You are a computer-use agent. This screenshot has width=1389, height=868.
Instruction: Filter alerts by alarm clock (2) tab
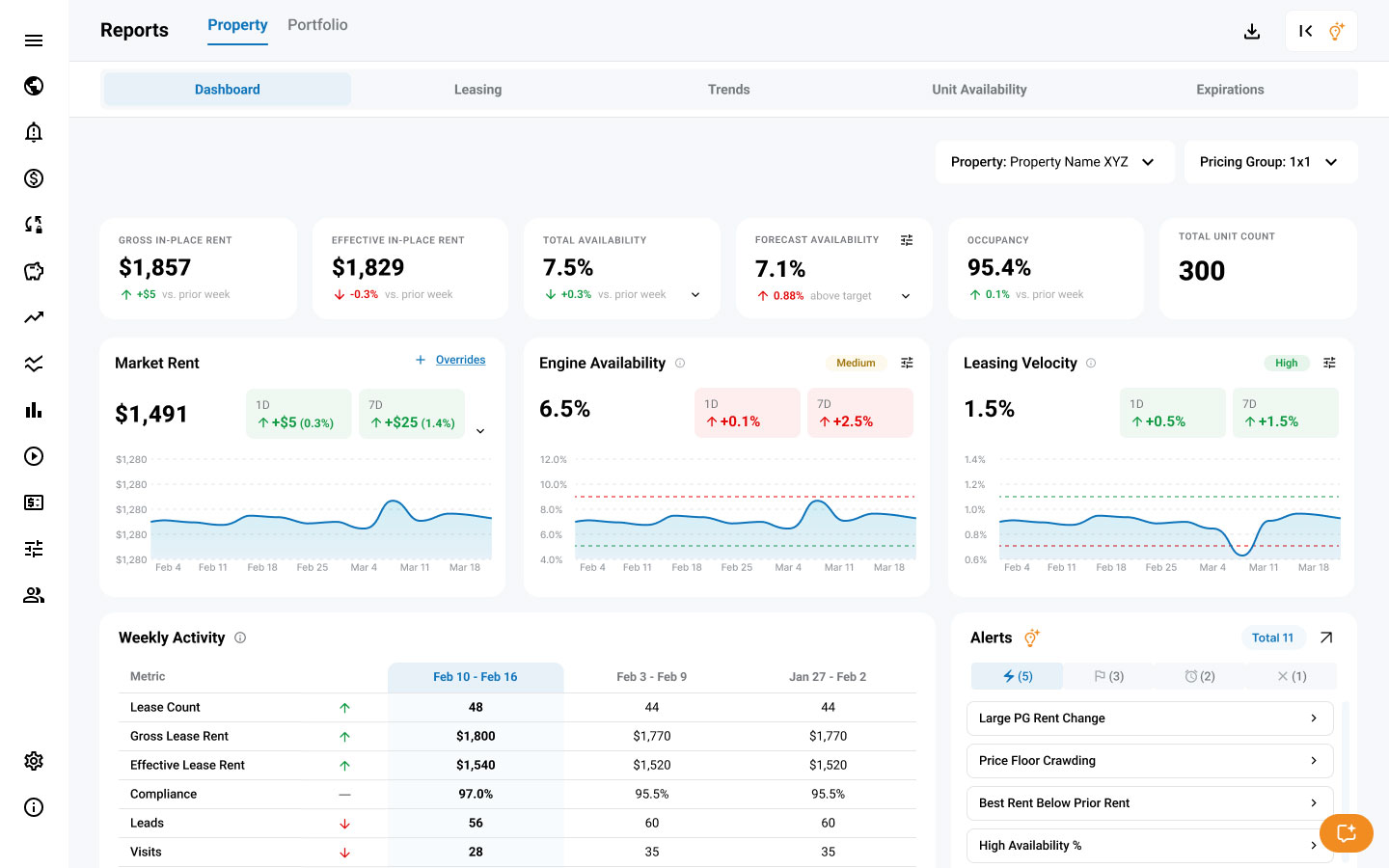coord(1200,676)
